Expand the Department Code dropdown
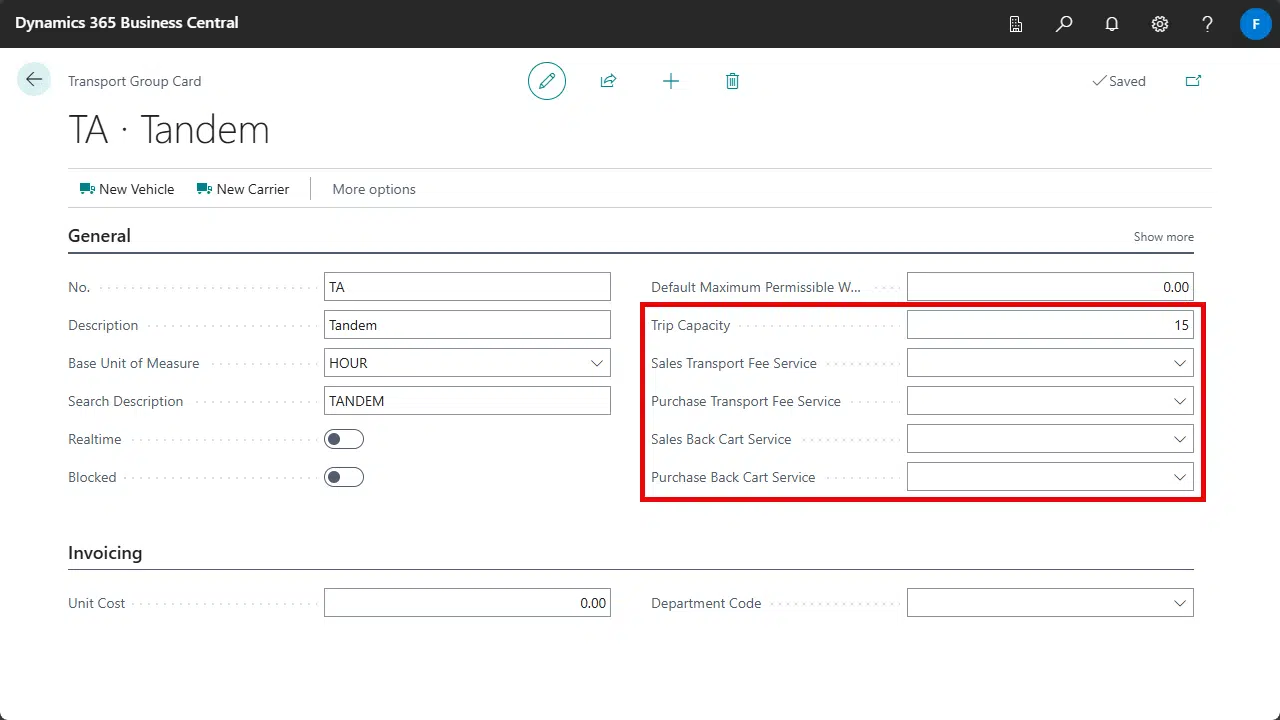 click(x=1180, y=603)
